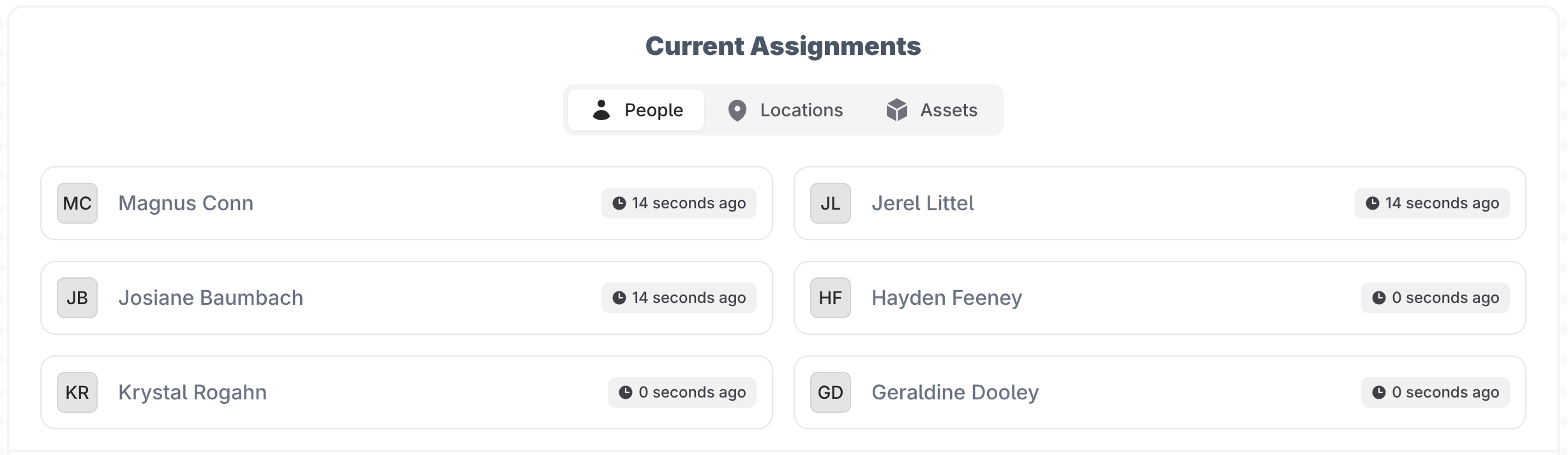
Task: Click Geraldine Dooley's timestamp badge
Action: [x=1435, y=392]
